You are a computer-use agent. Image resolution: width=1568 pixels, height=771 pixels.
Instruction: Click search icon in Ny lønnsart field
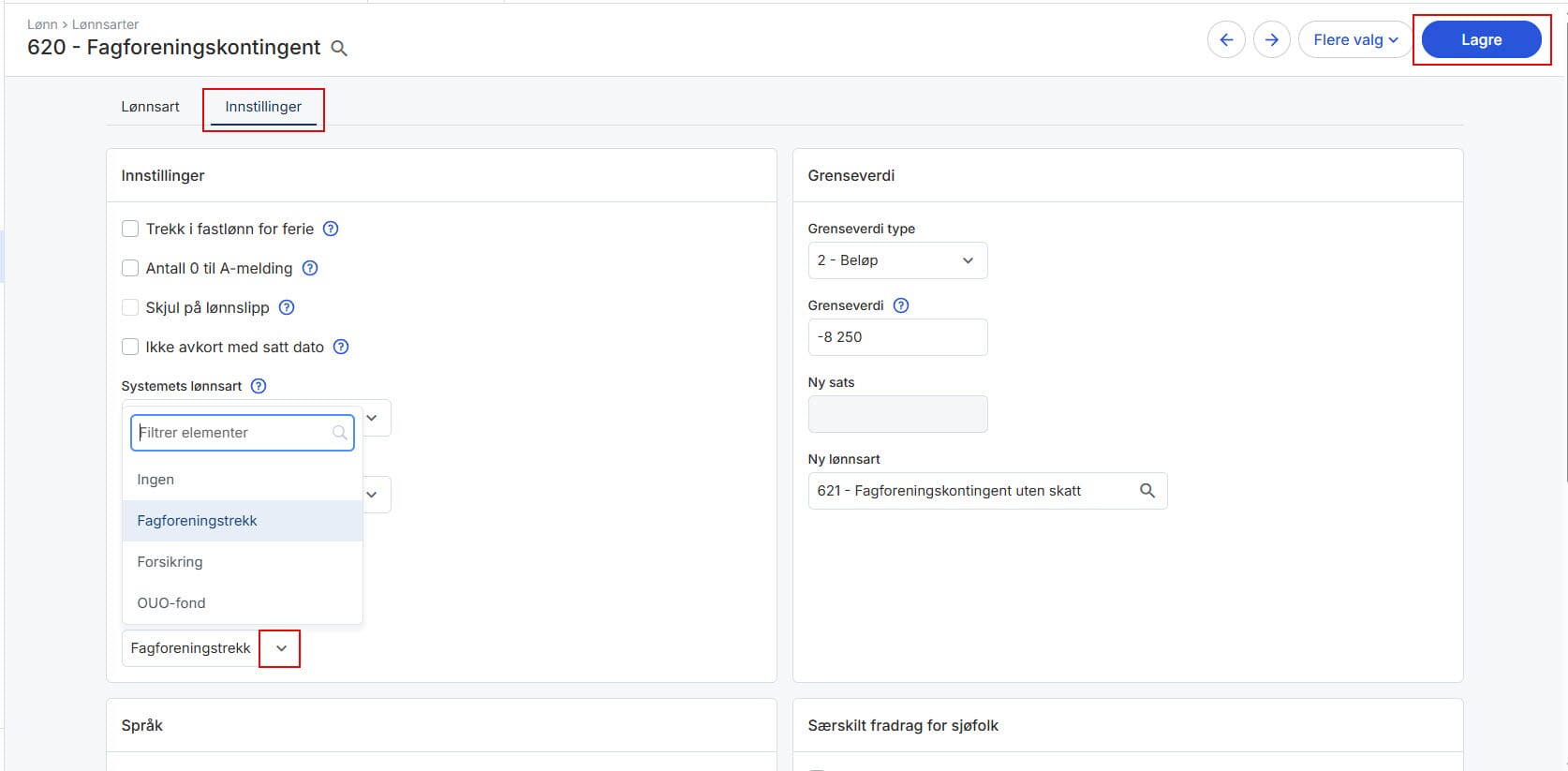1146,491
